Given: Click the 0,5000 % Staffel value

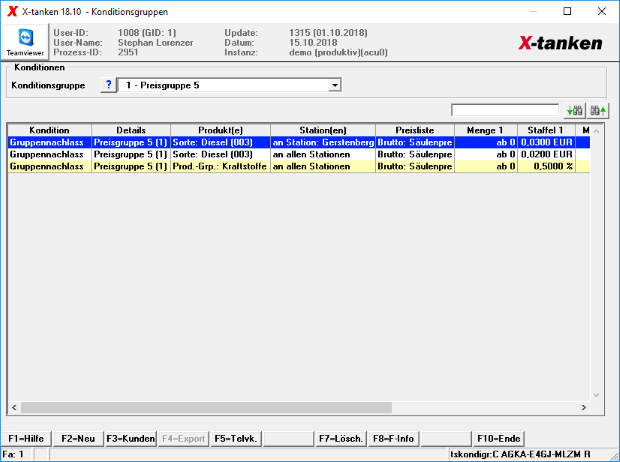Looking at the screenshot, I should tap(546, 167).
